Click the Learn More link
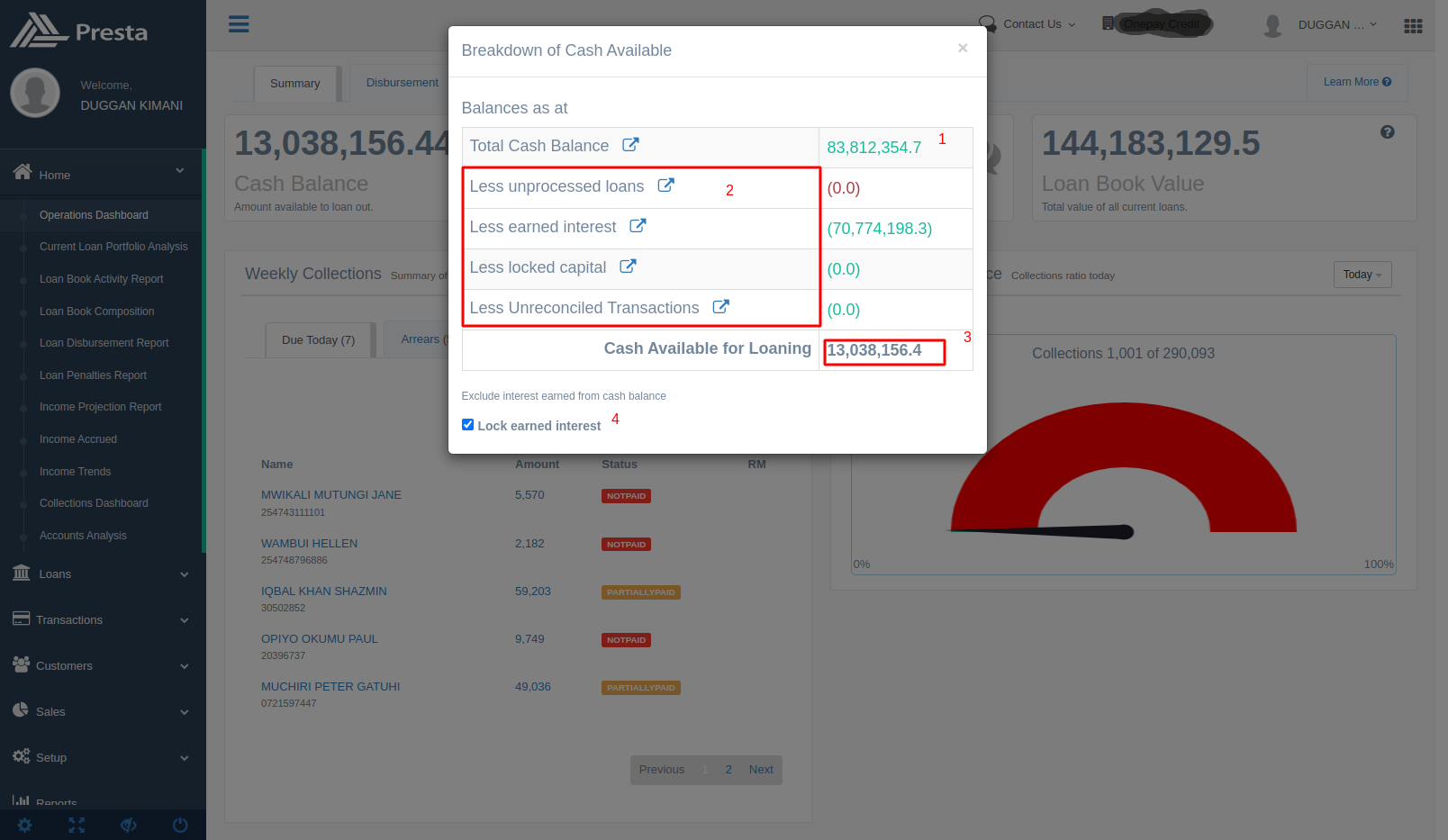 coord(1356,82)
